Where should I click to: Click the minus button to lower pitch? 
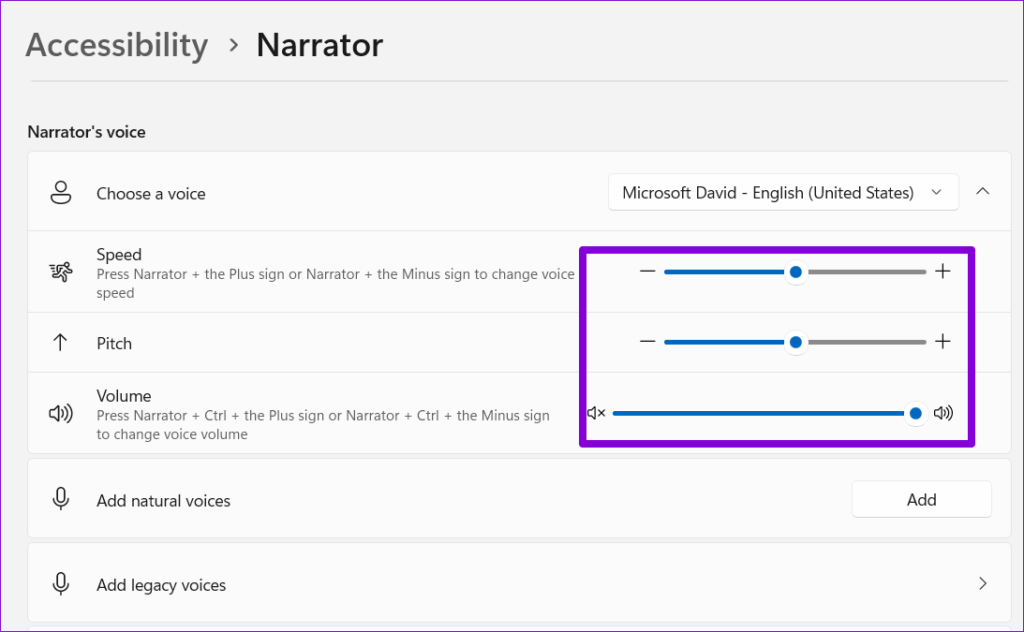coord(648,341)
